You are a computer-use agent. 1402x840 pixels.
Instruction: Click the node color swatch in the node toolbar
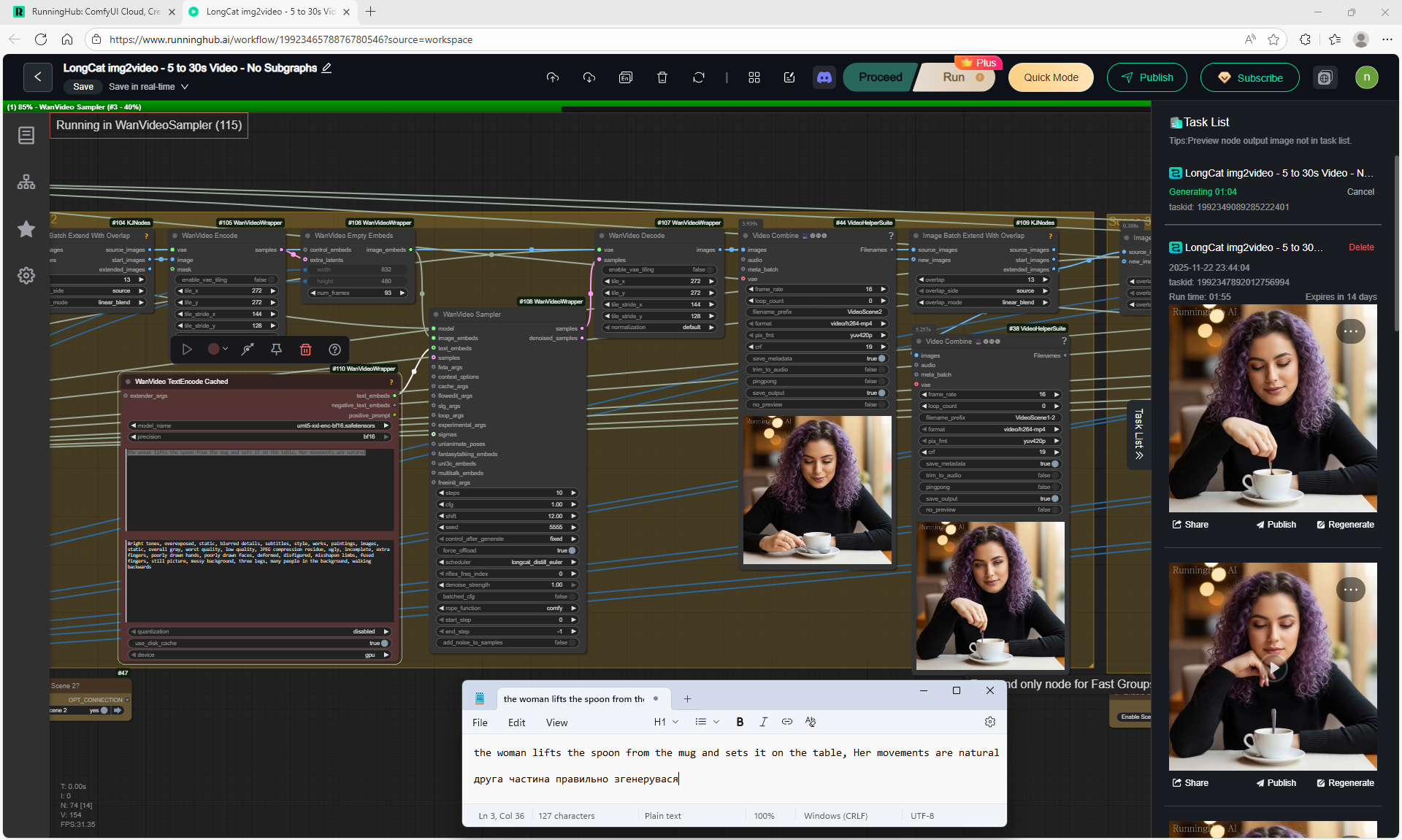point(213,350)
